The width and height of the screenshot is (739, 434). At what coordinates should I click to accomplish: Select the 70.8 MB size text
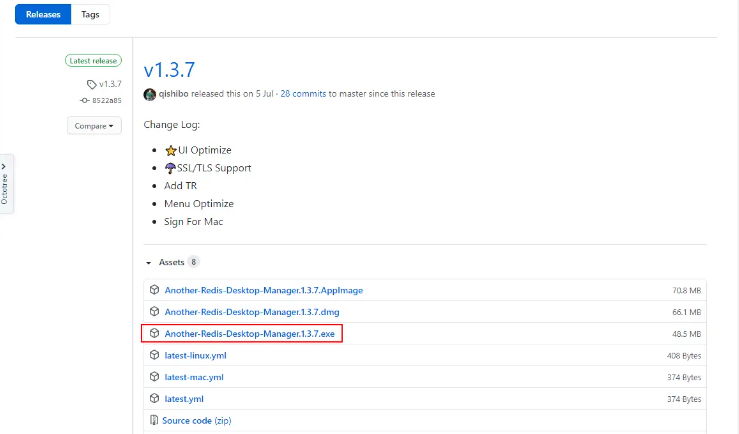[686, 291]
